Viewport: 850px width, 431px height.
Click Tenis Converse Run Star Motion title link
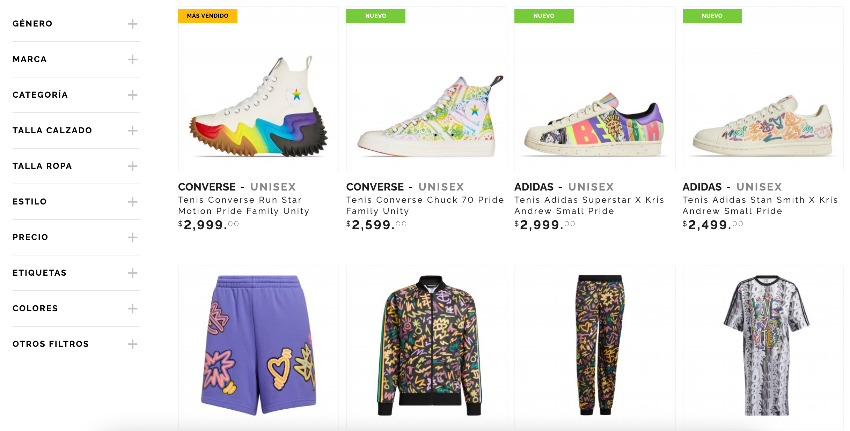(x=243, y=205)
